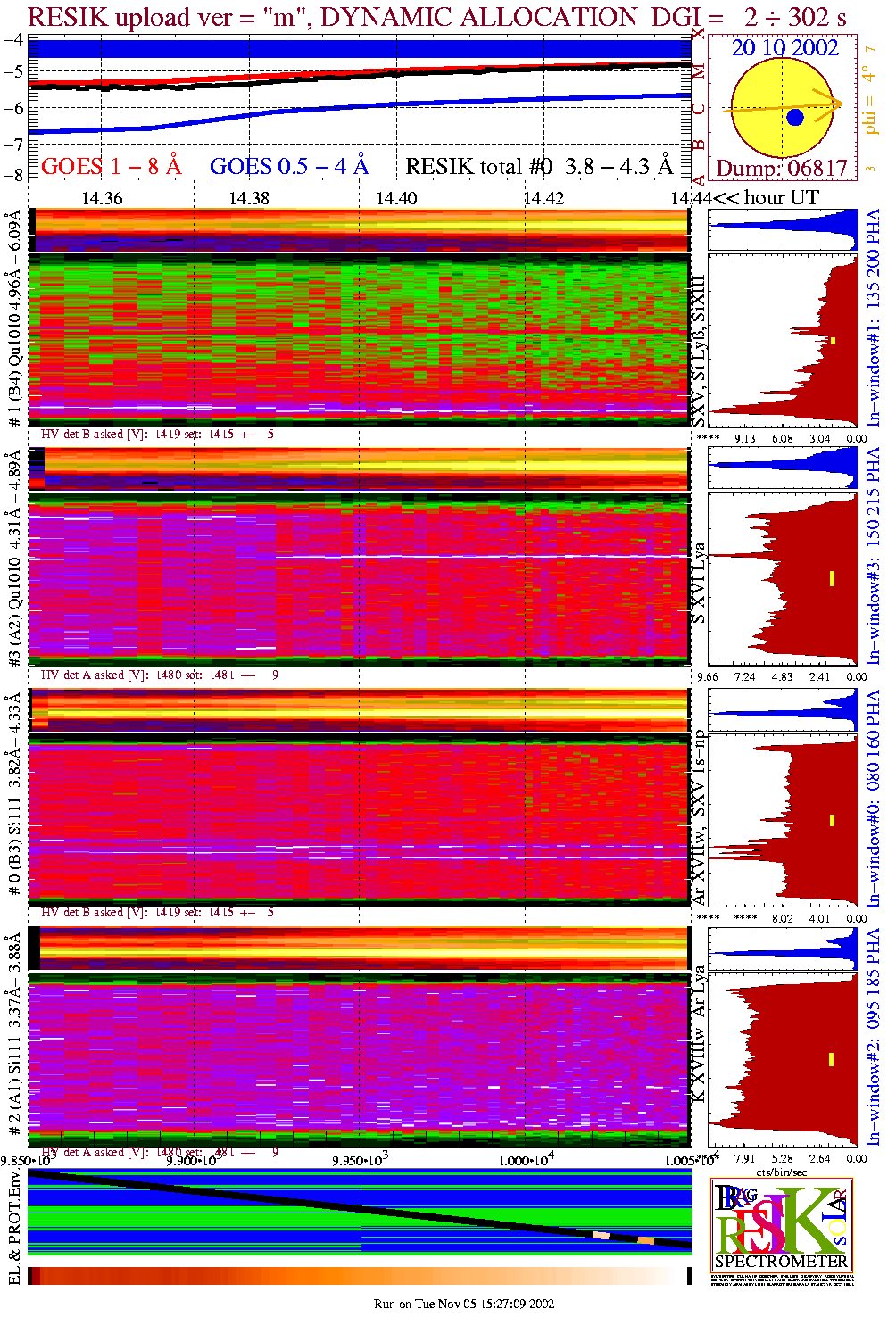The height and width of the screenshot is (1317, 896).
Task: Click yellow marker in window #1 spectrum histogram
Action: tap(833, 340)
